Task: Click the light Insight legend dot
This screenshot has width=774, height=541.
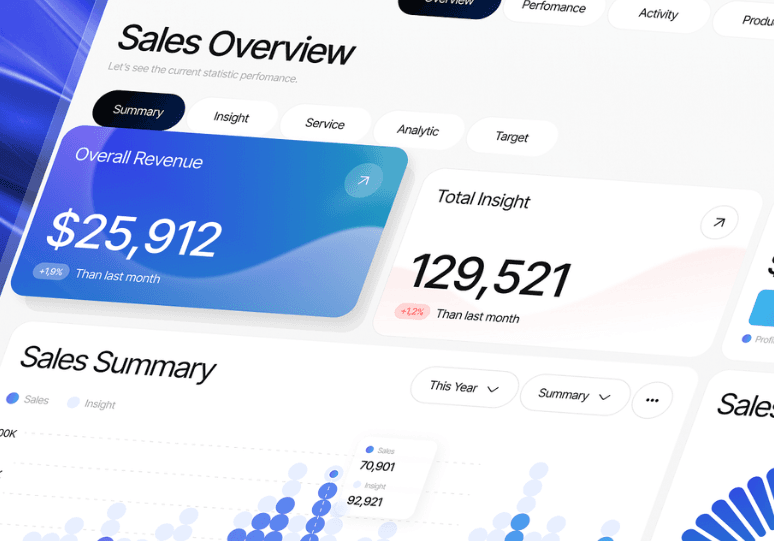Action: click(73, 402)
